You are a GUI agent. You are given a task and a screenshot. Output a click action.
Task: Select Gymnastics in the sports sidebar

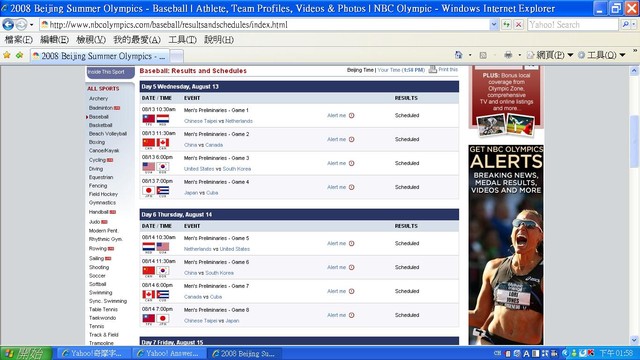[x=102, y=203]
